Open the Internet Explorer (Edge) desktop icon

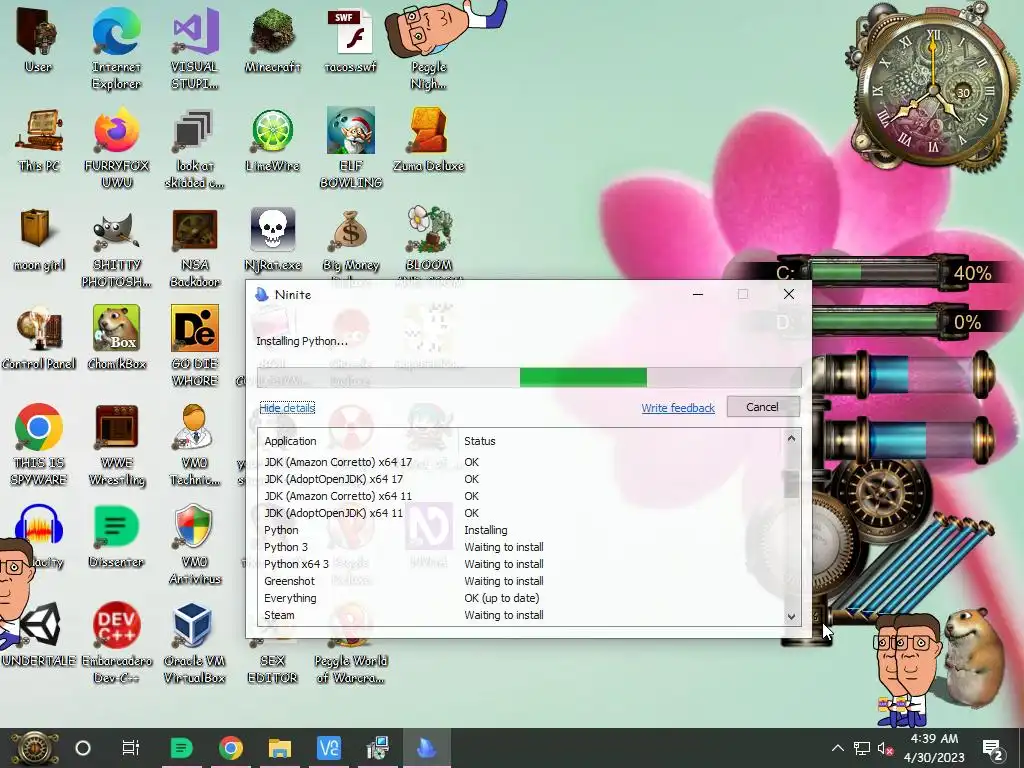116,48
